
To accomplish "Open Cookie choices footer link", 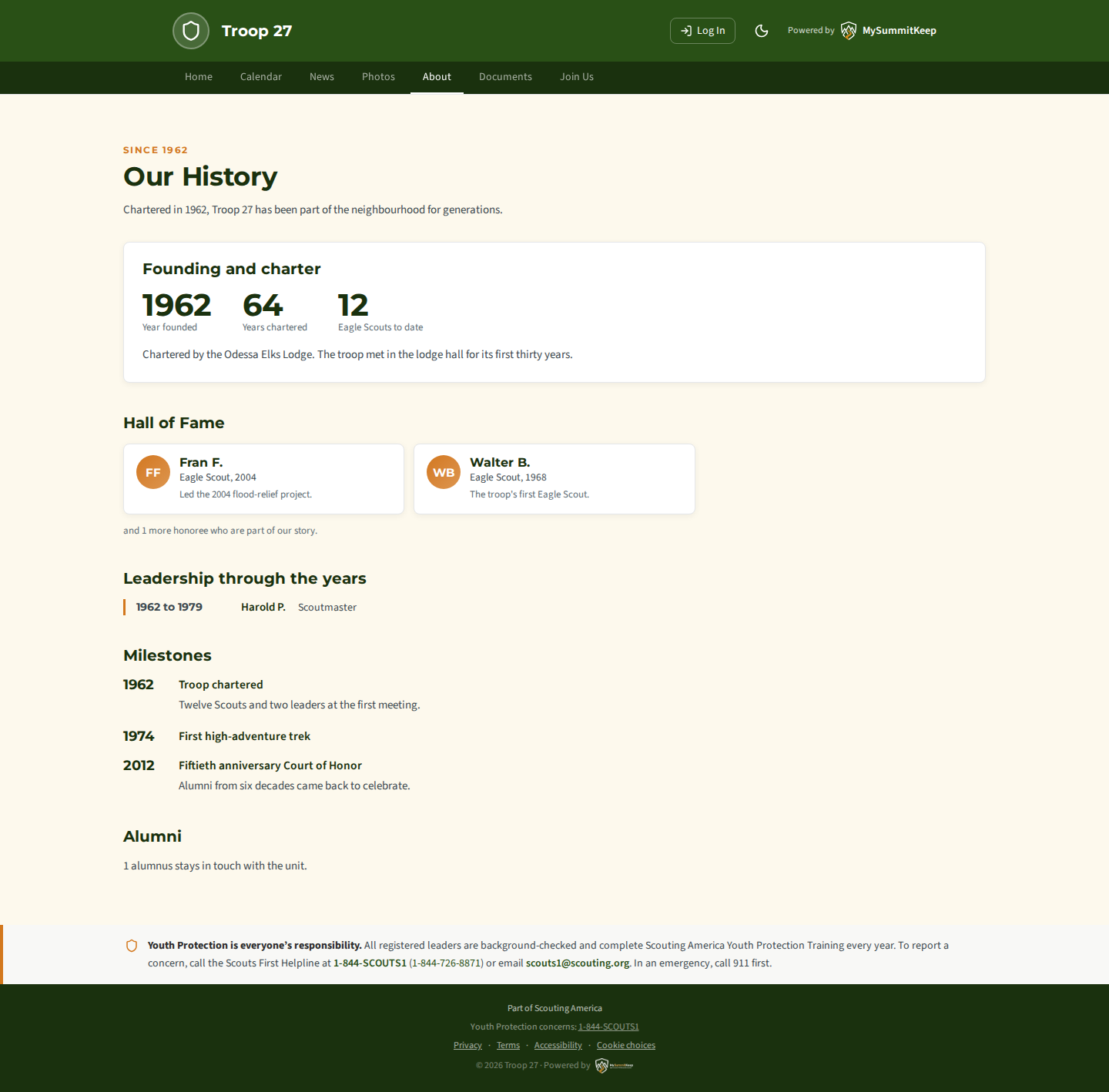I will pyautogui.click(x=626, y=1045).
